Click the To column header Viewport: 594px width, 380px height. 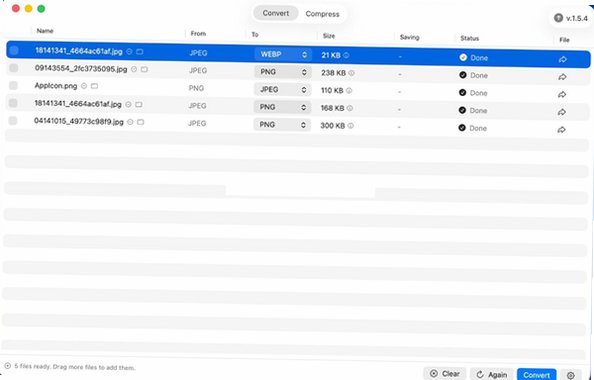click(255, 34)
